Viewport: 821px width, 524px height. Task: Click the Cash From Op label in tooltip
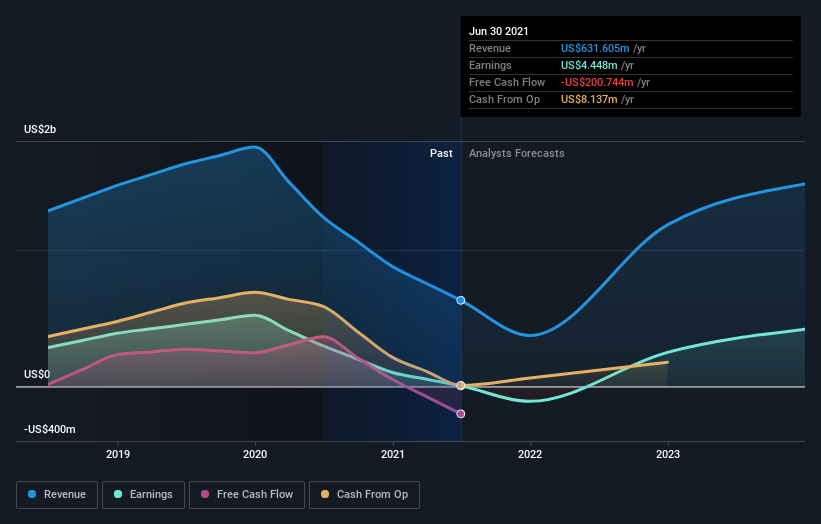[504, 99]
